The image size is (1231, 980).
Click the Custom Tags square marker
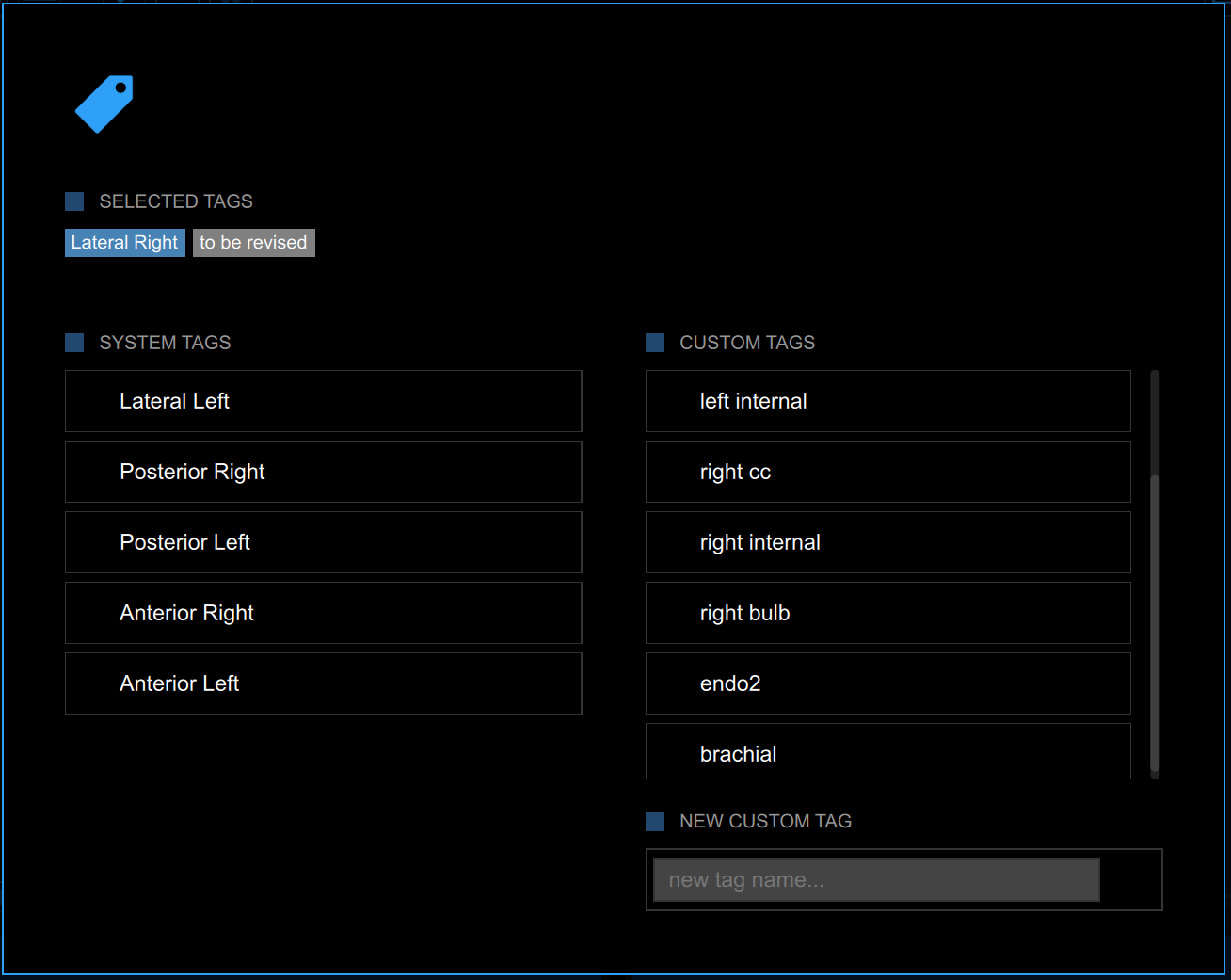point(655,343)
